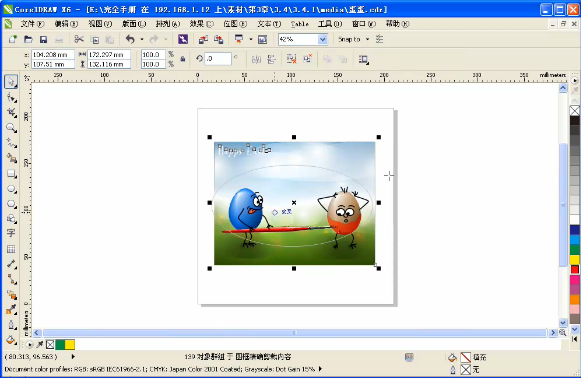The height and width of the screenshot is (378, 581).
Task: Select the Dimension tool
Action: [x=11, y=264]
